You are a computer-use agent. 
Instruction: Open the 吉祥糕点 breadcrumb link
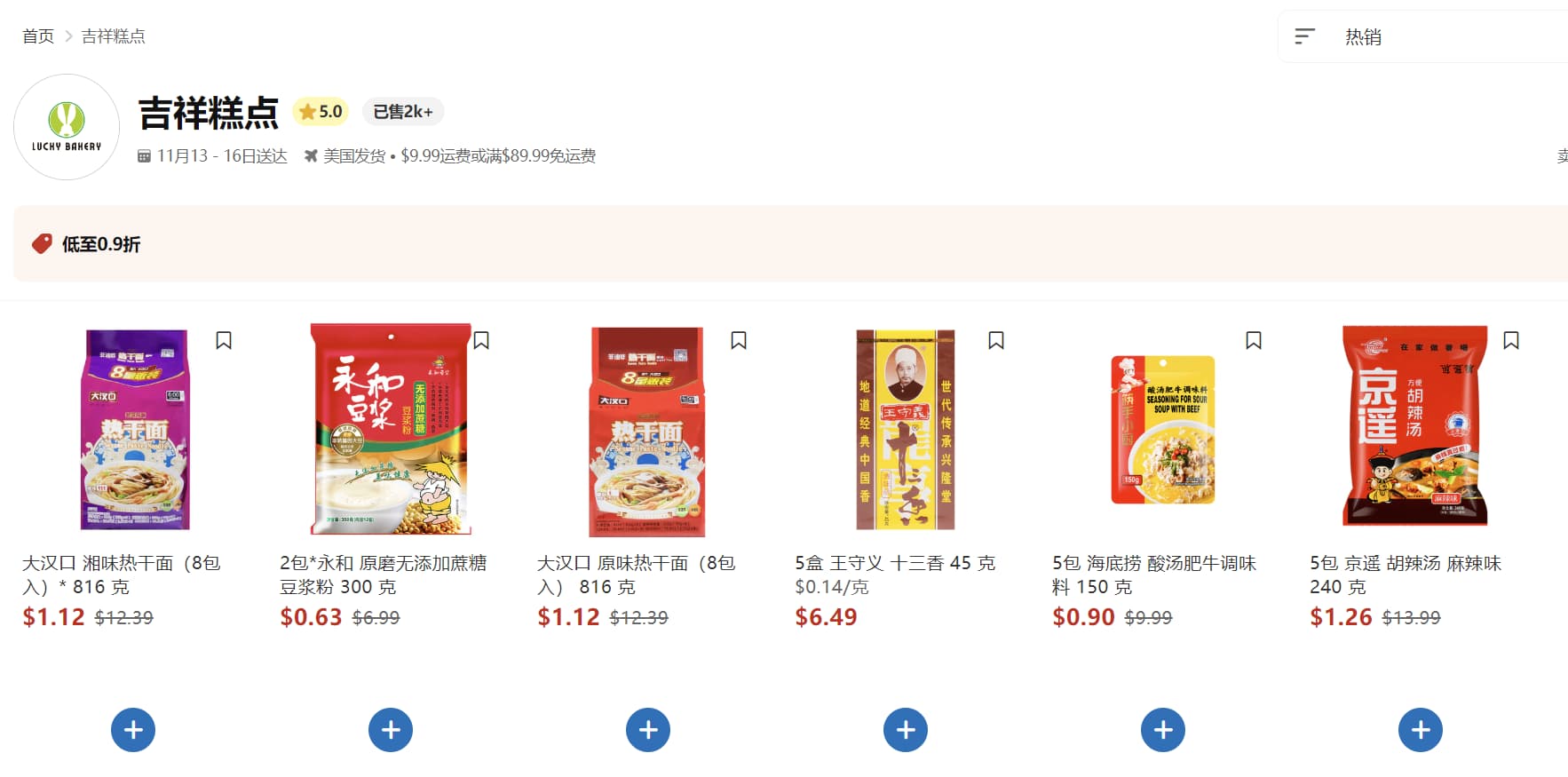[x=114, y=36]
